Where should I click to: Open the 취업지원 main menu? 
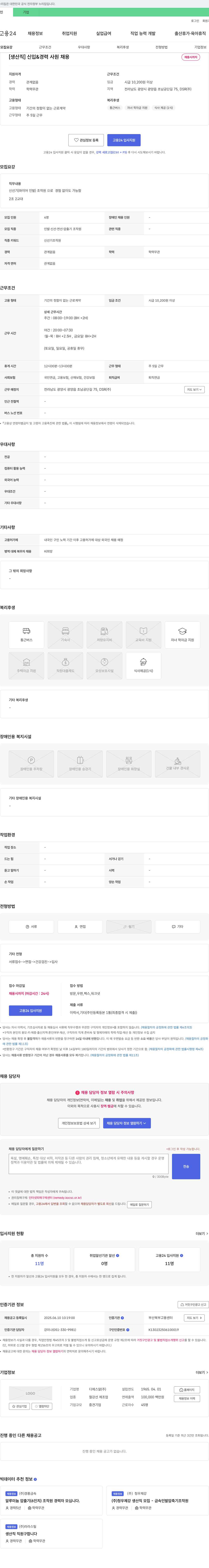click(x=69, y=33)
